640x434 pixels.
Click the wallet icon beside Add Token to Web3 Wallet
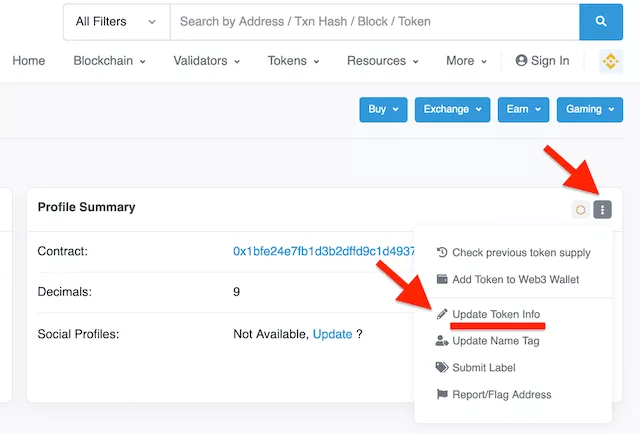tap(442, 279)
